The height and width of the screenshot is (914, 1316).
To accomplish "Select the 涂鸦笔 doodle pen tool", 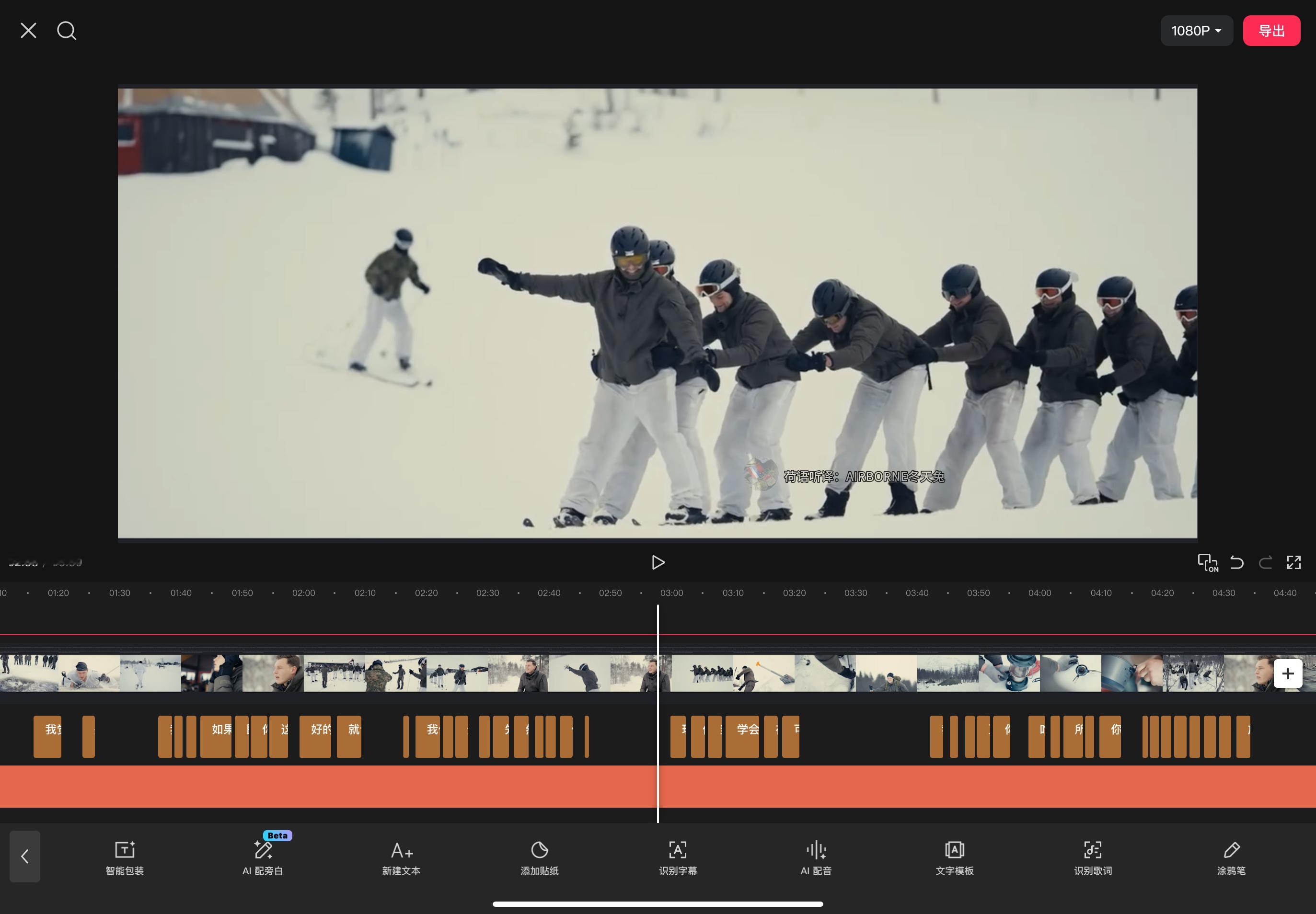I will [x=1231, y=858].
